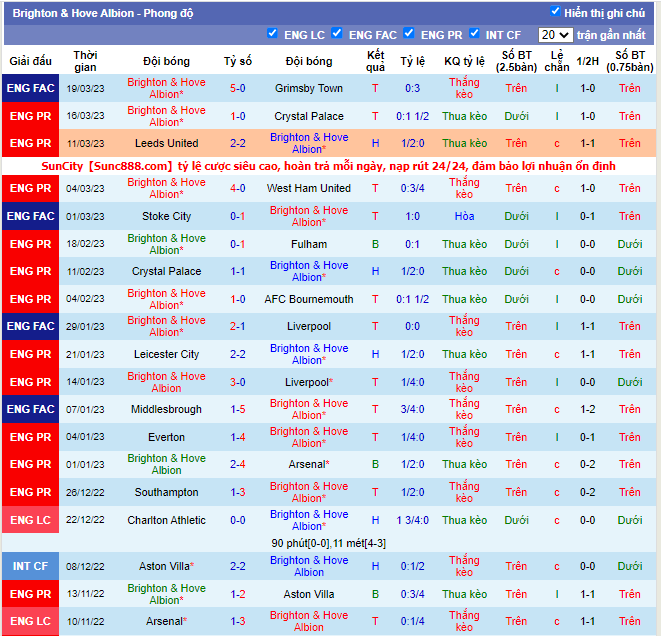Click the 5-0 score against Grimsby Town
Screen dimensions: 661x636
[237, 88]
